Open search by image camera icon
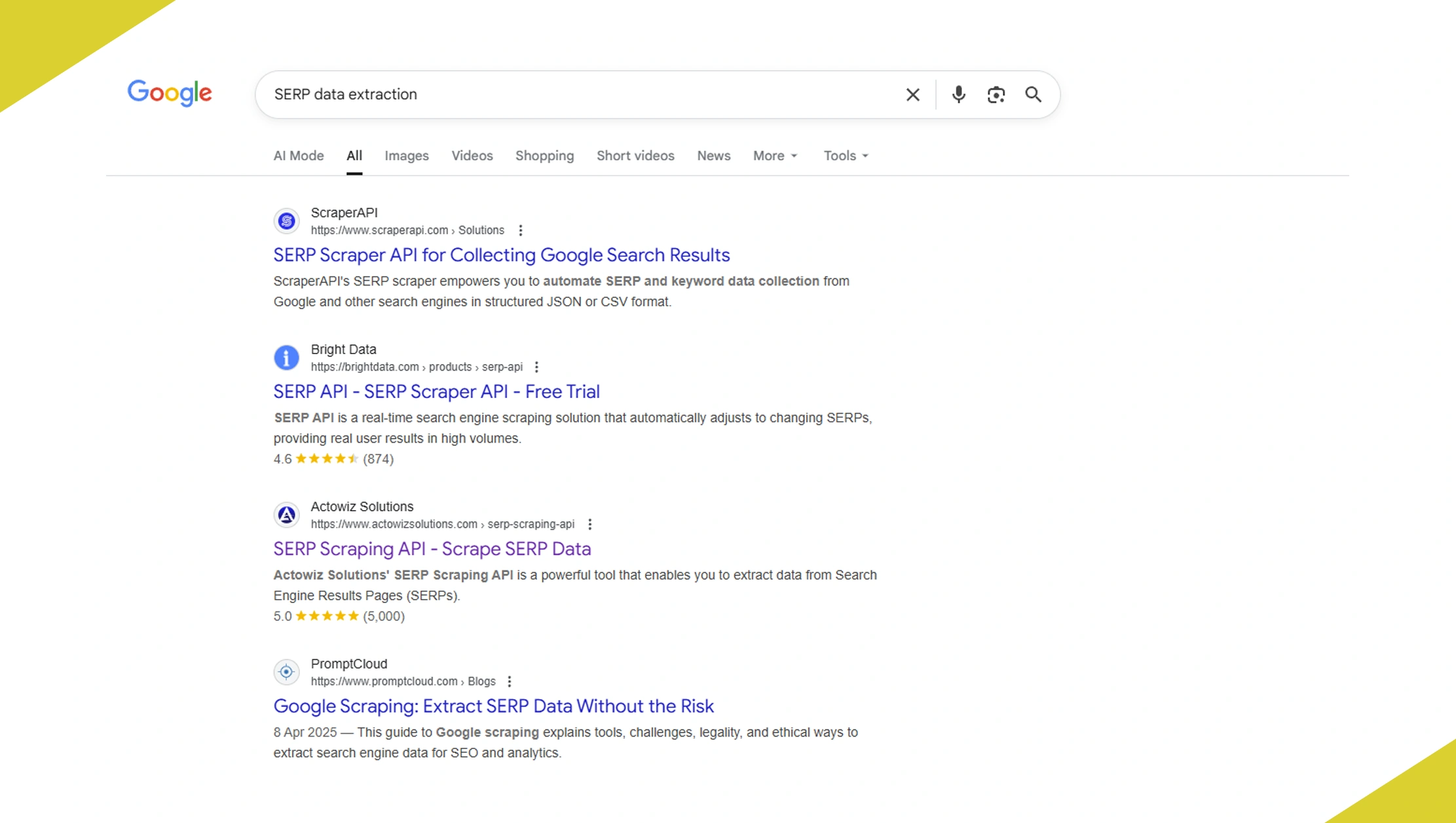Viewport: 1456px width, 823px height. coord(996,95)
